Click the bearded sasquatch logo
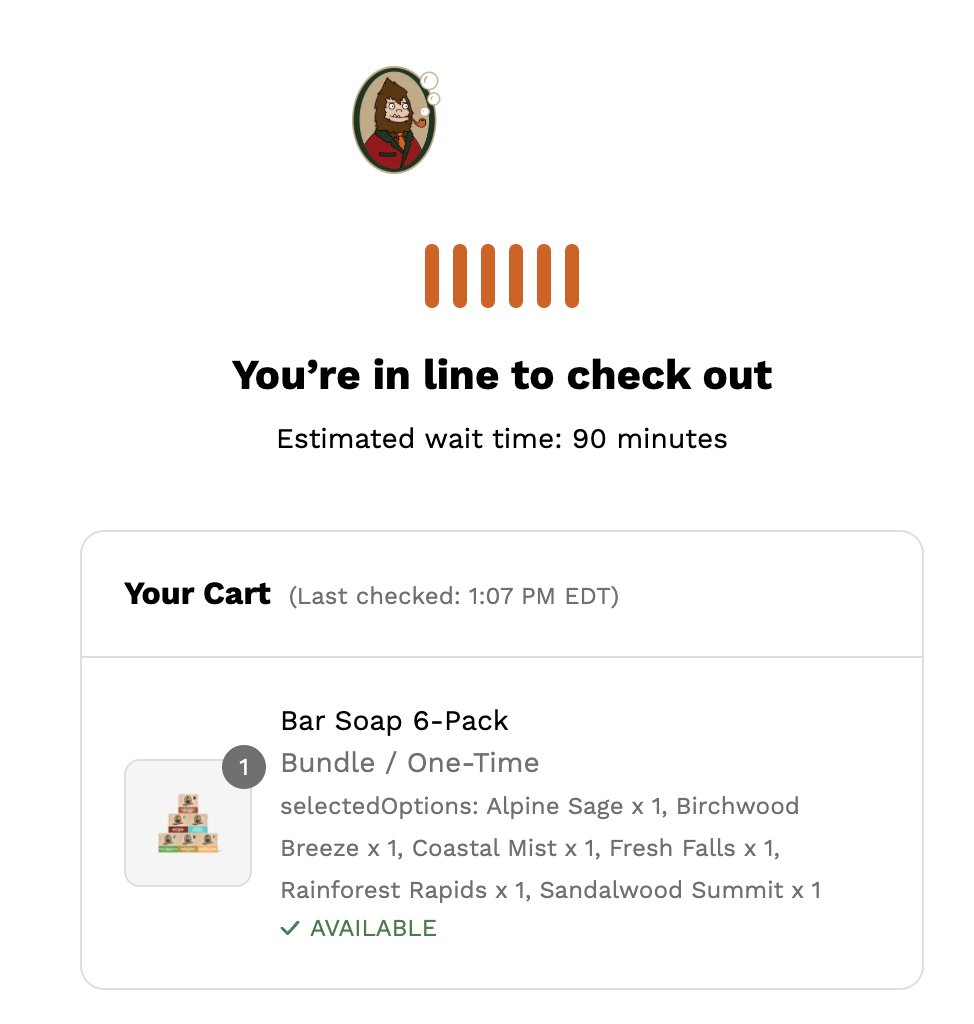Viewport: 974px width, 1024px height. [395, 122]
